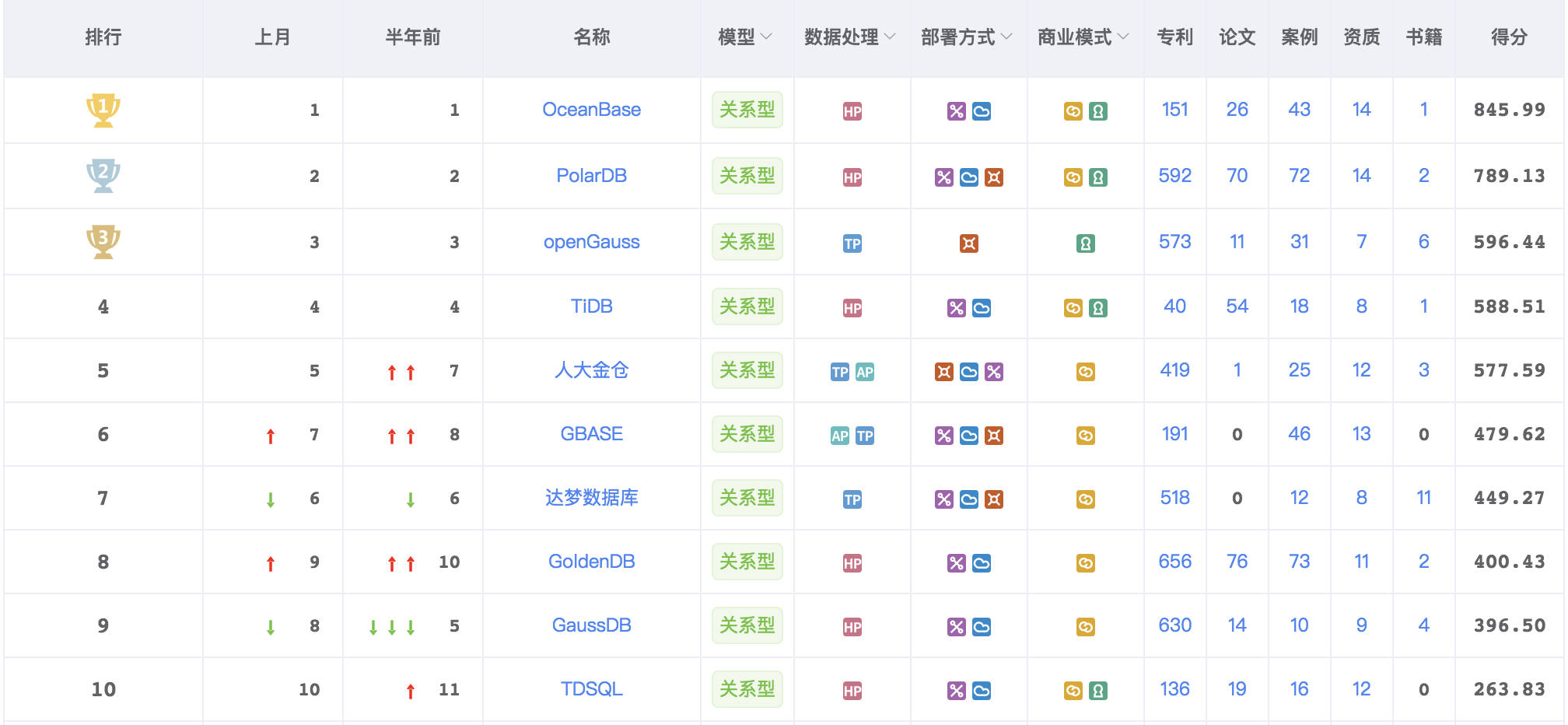Image resolution: width=1568 pixels, height=725 pixels.
Task: Click the orange deployment icon in the openGauss row
Action: (969, 243)
